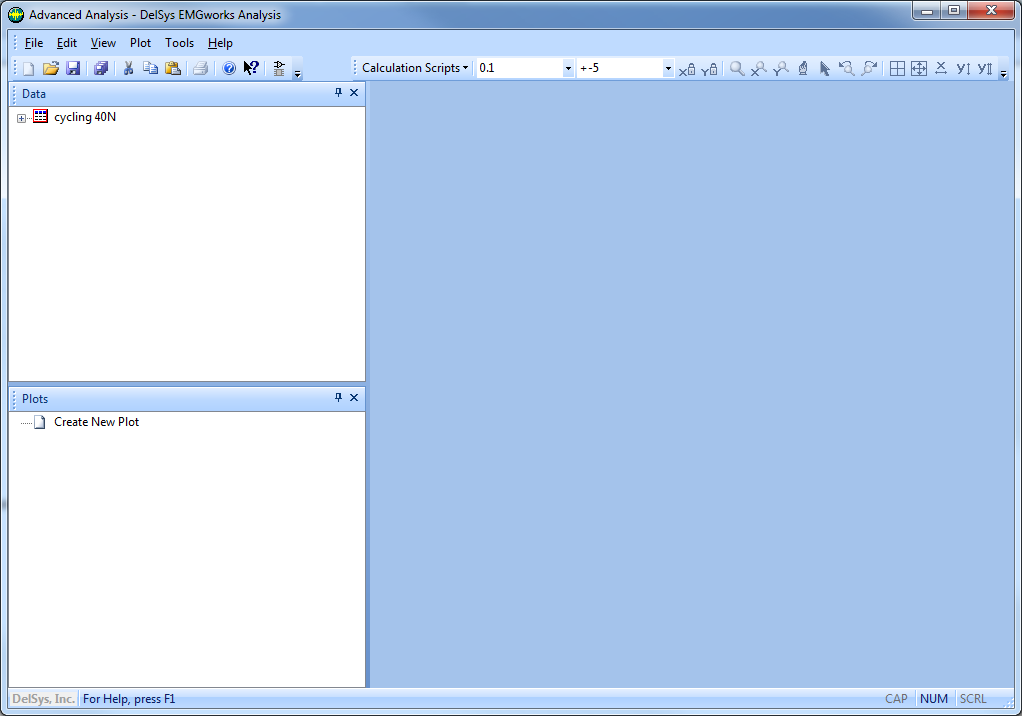The image size is (1022, 716).
Task: Select the cycling 40N data item
Action: point(85,117)
